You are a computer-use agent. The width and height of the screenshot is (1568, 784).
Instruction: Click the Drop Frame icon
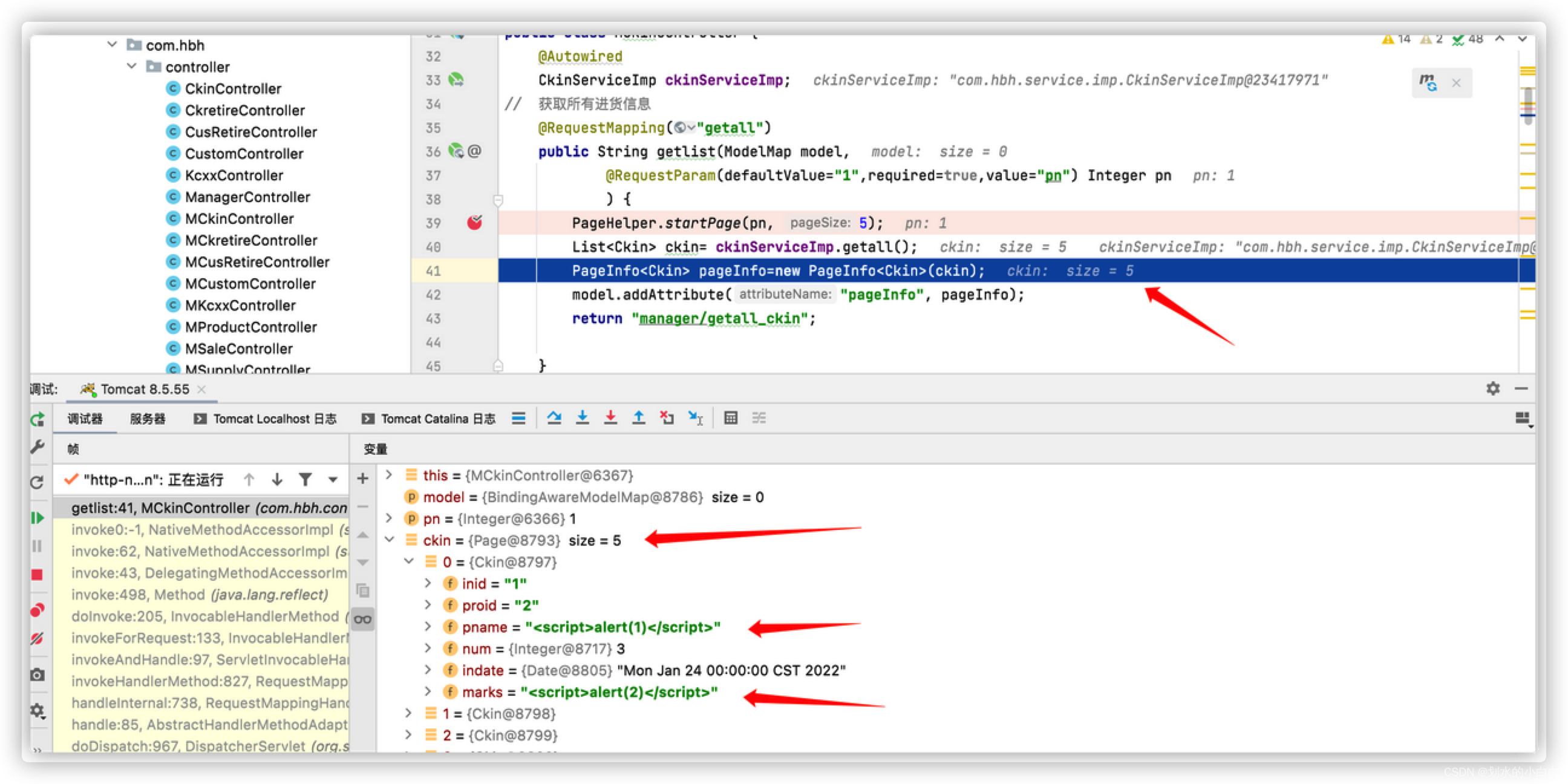667,417
